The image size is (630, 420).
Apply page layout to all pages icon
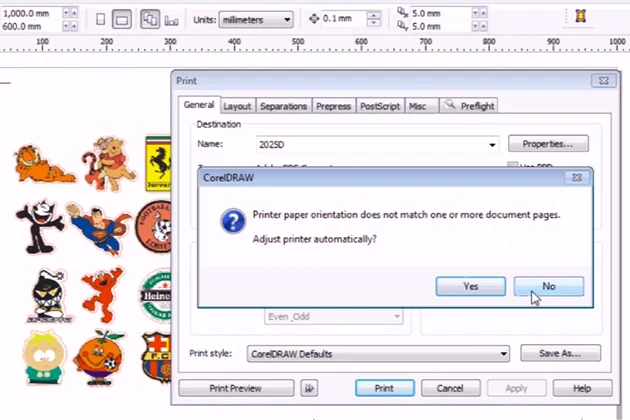point(150,19)
